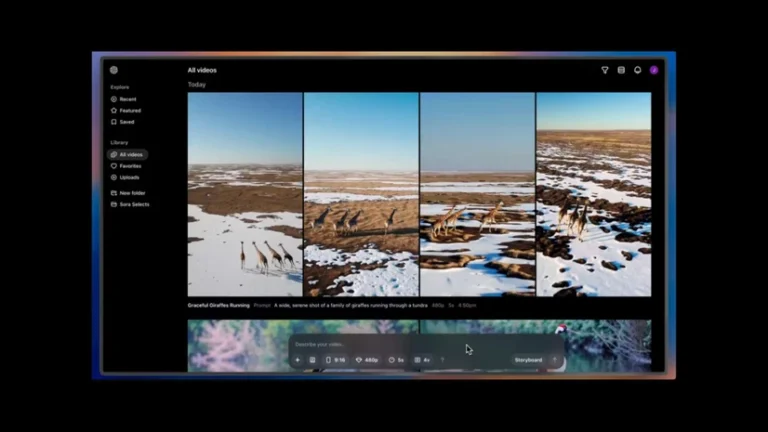Open fourth giraffe video thumbnail

click(594, 194)
